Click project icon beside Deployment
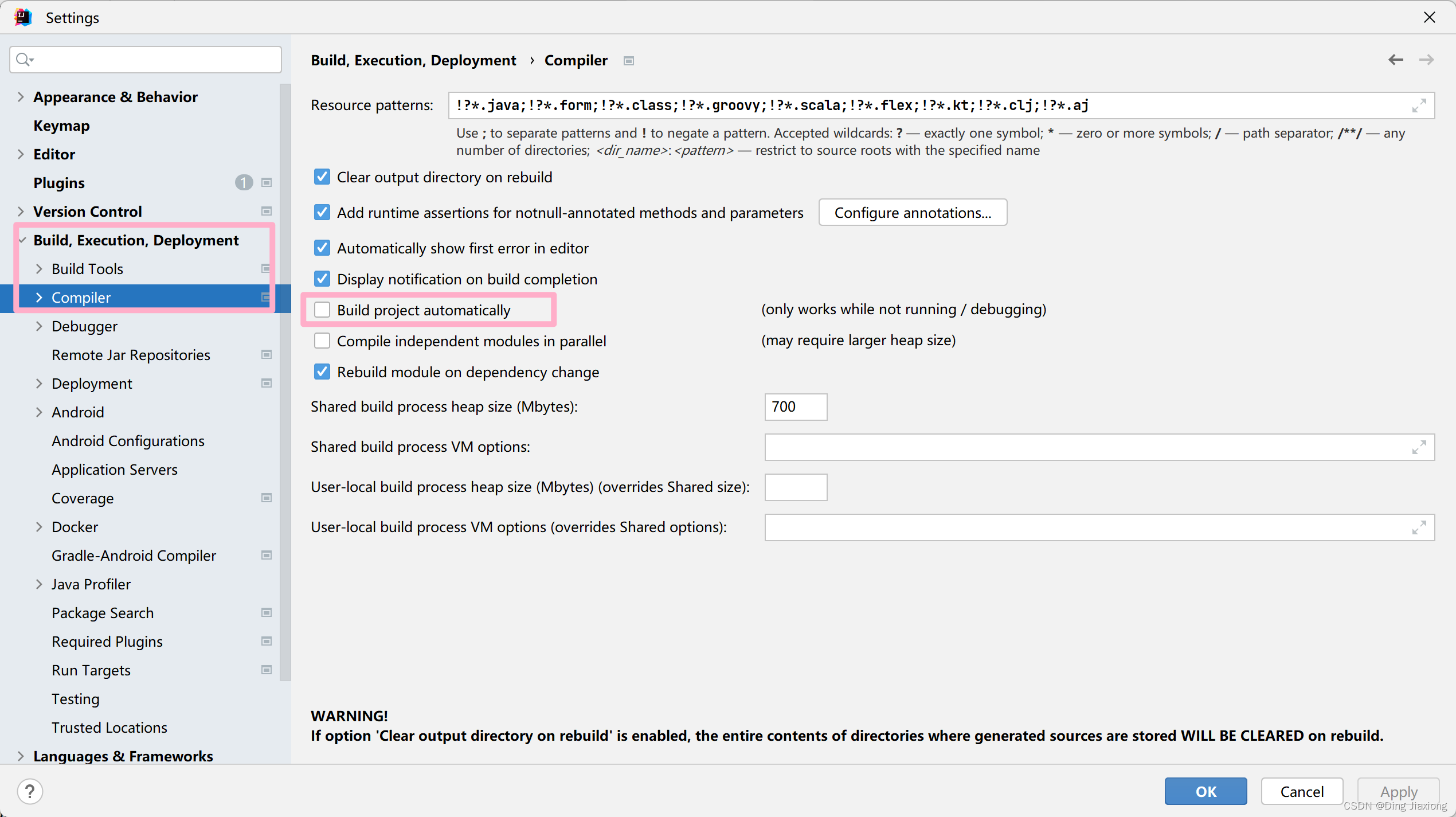Image resolution: width=1456 pixels, height=817 pixels. [267, 384]
